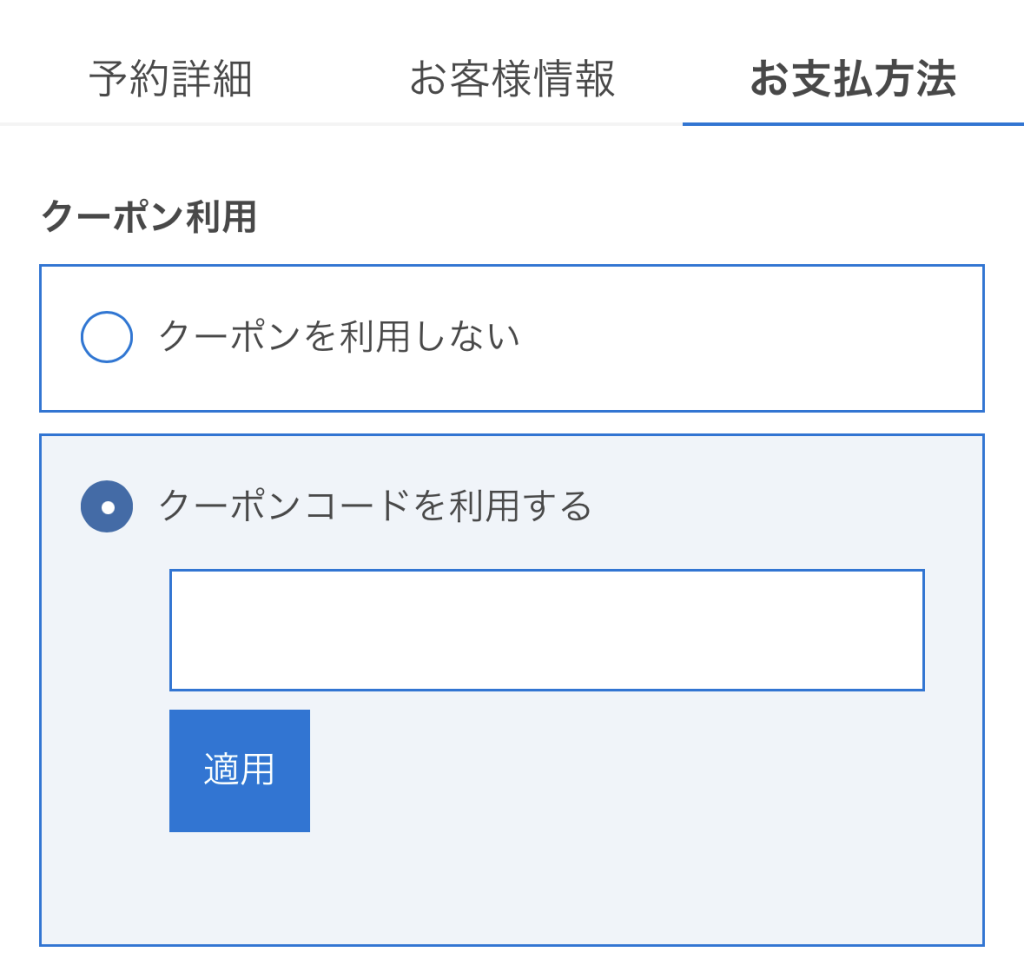This screenshot has height=972, width=1024.
Task: Click the unselected empty radio circle
Action: [x=107, y=337]
